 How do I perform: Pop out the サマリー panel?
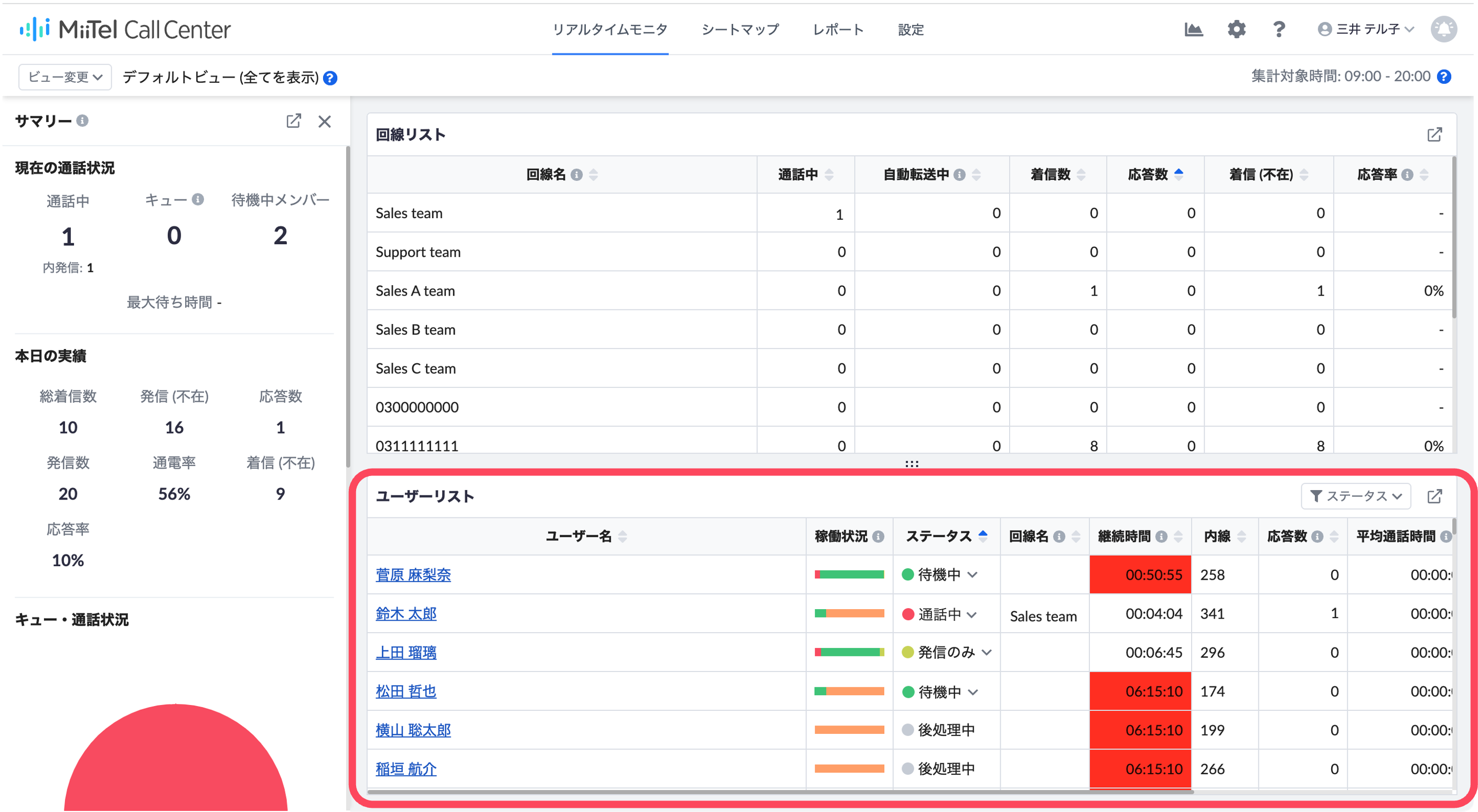(293, 121)
